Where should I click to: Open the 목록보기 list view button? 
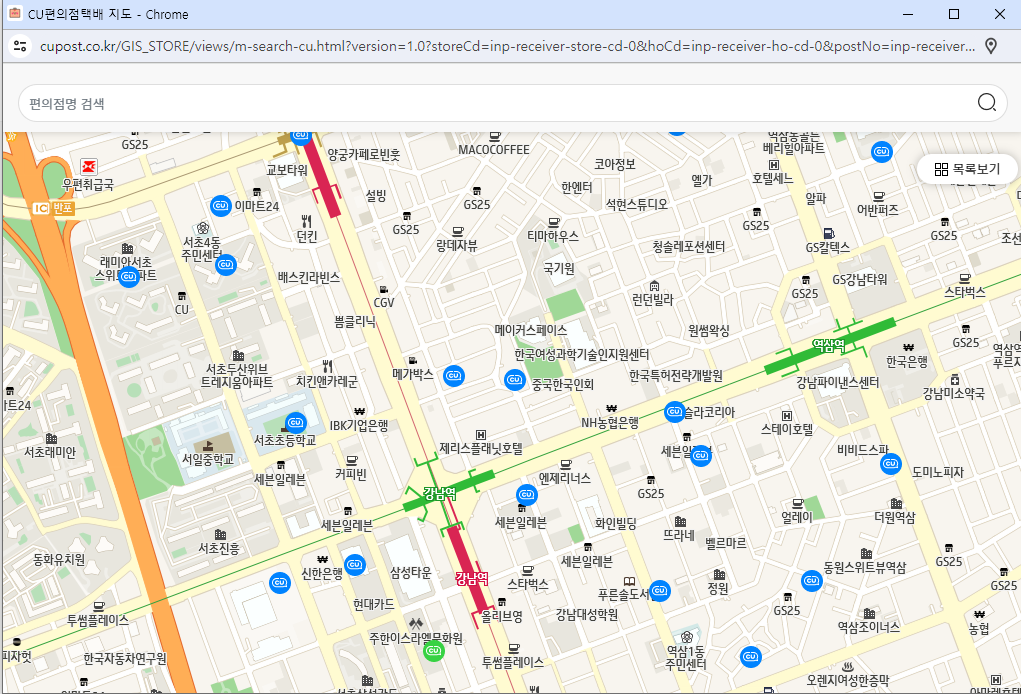click(967, 169)
